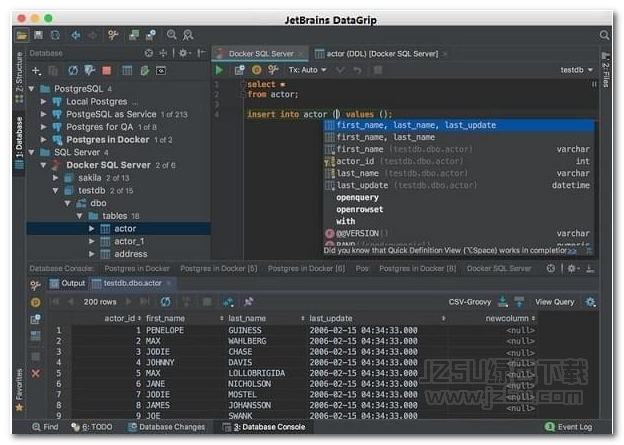624x445 pixels.
Task: Click the Save All icon in main toolbar
Action: [38, 35]
